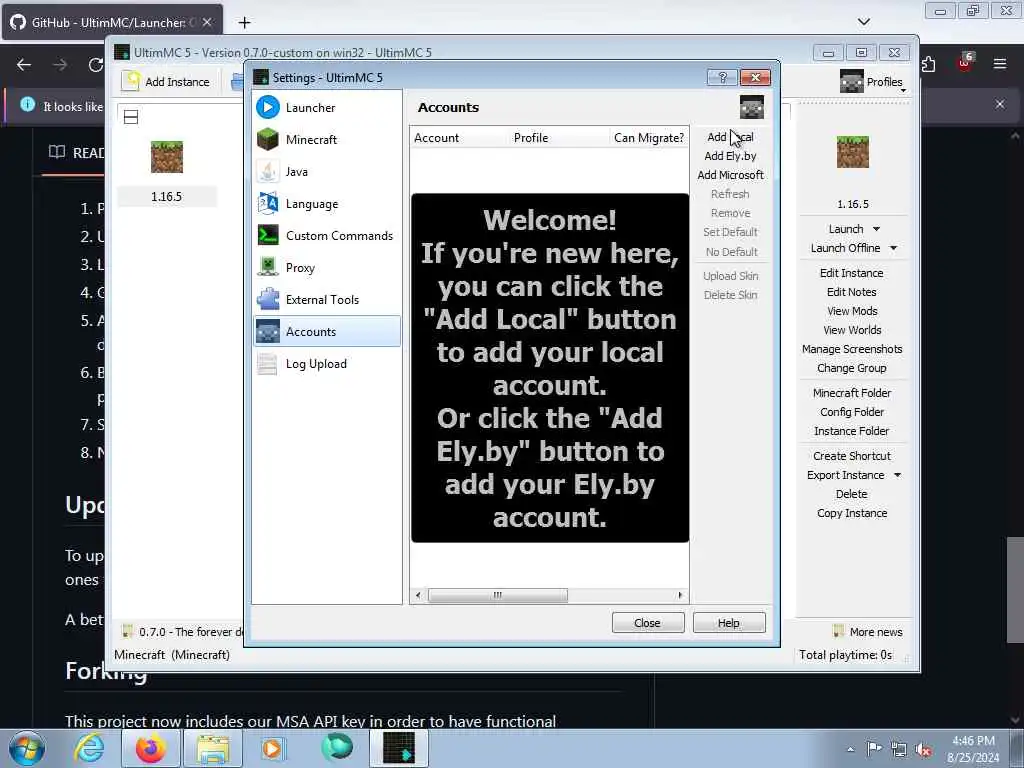Go back in the browser
This screenshot has height=768, width=1024.
pos(24,65)
